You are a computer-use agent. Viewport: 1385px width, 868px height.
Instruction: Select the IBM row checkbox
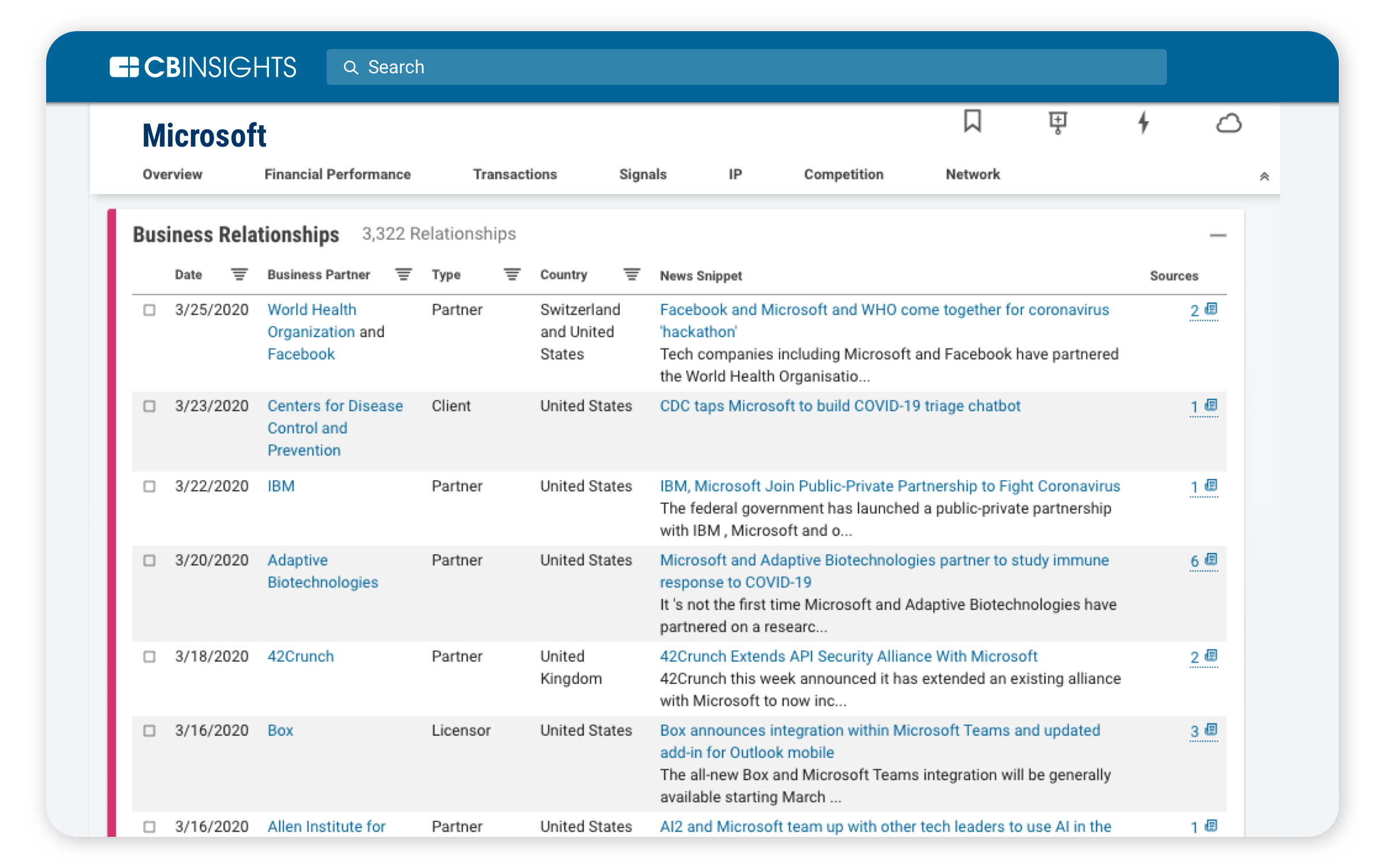pos(149,486)
